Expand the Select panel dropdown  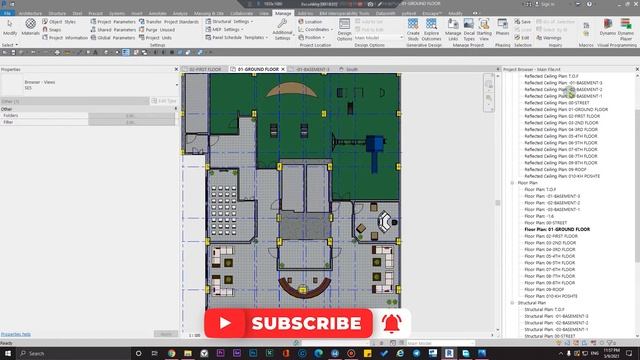10,45
